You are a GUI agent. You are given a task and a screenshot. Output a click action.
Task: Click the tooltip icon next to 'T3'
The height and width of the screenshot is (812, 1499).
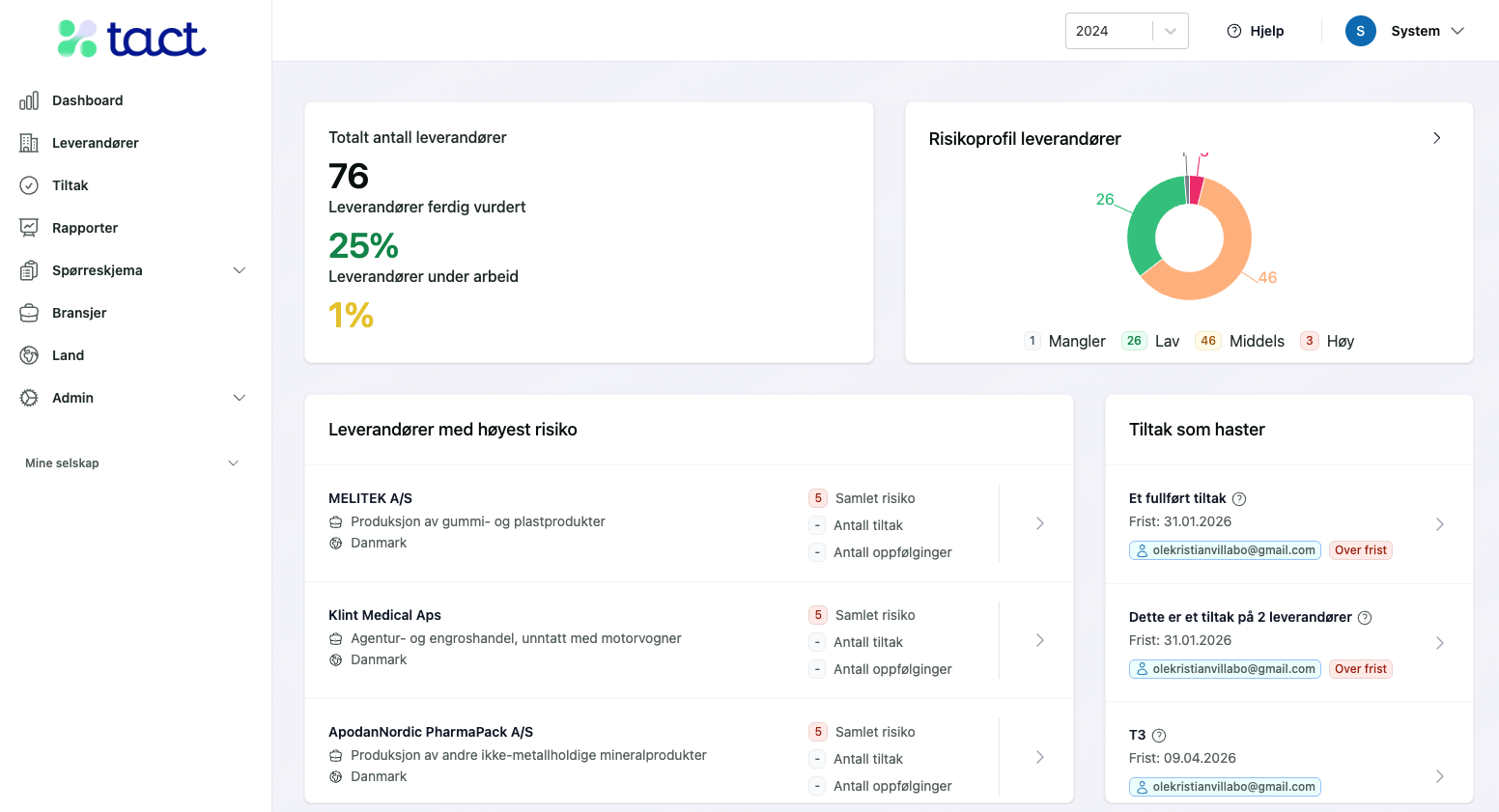[x=1159, y=735]
